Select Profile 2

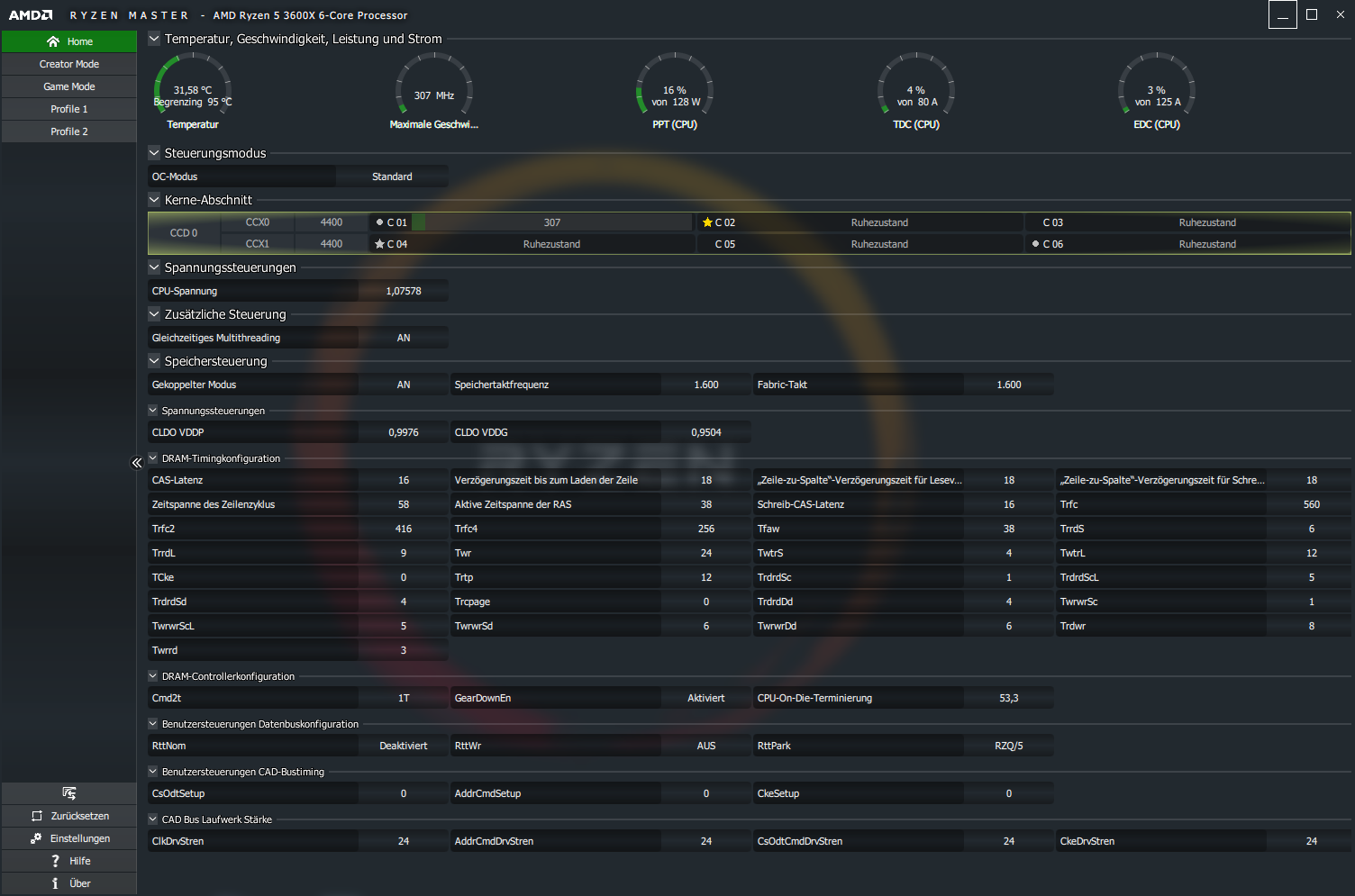point(69,131)
